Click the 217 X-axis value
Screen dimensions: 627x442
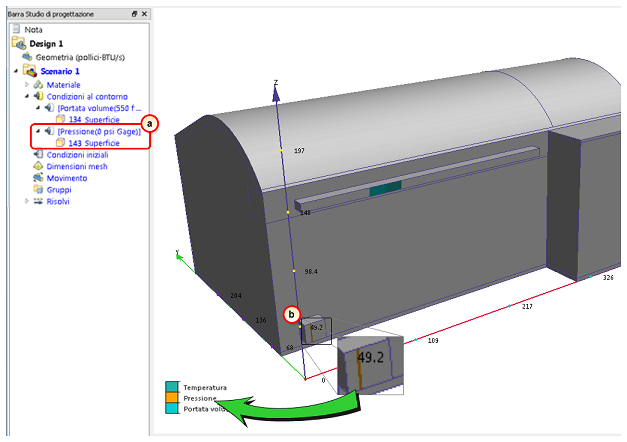(527, 306)
